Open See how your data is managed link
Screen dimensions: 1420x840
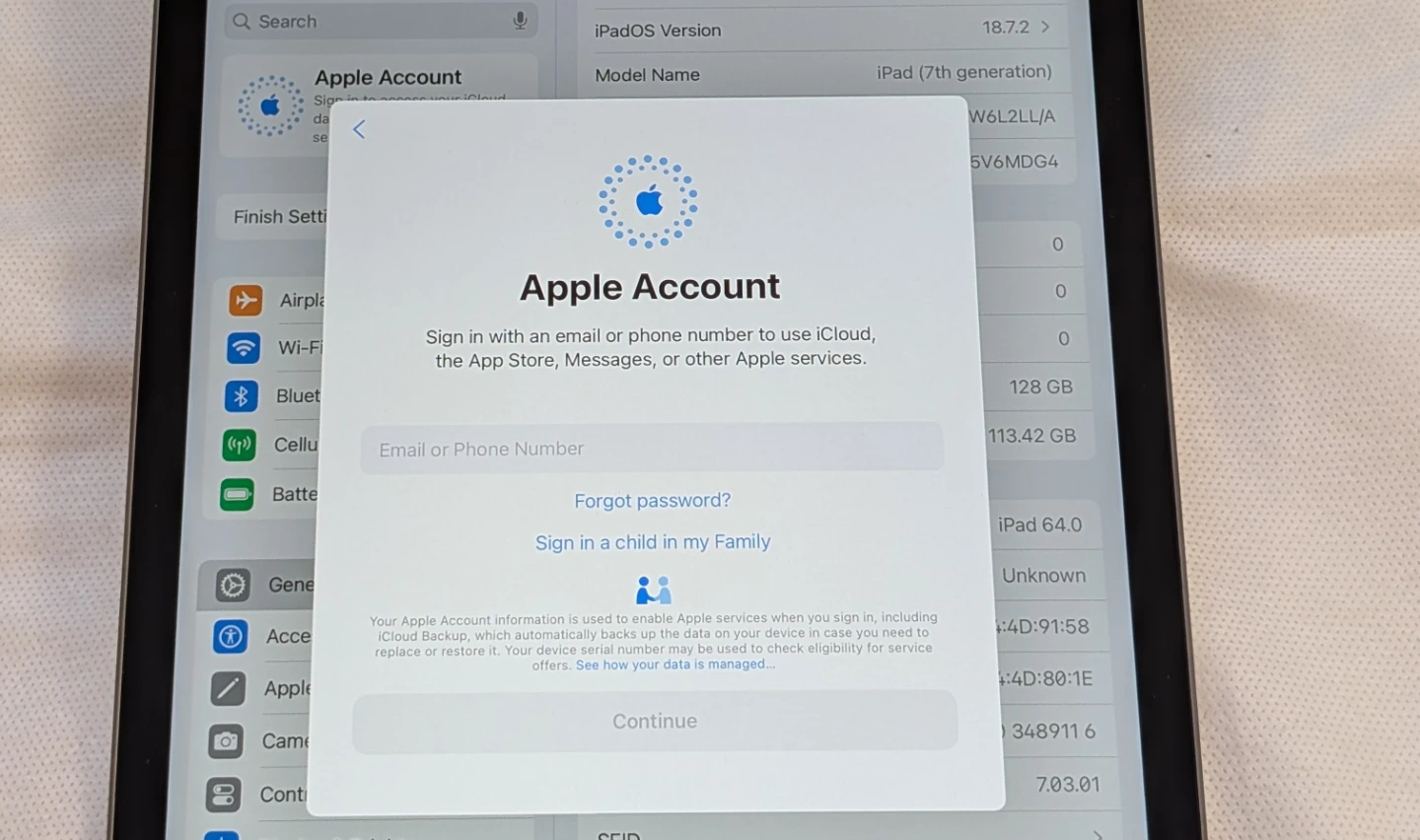coord(675,665)
